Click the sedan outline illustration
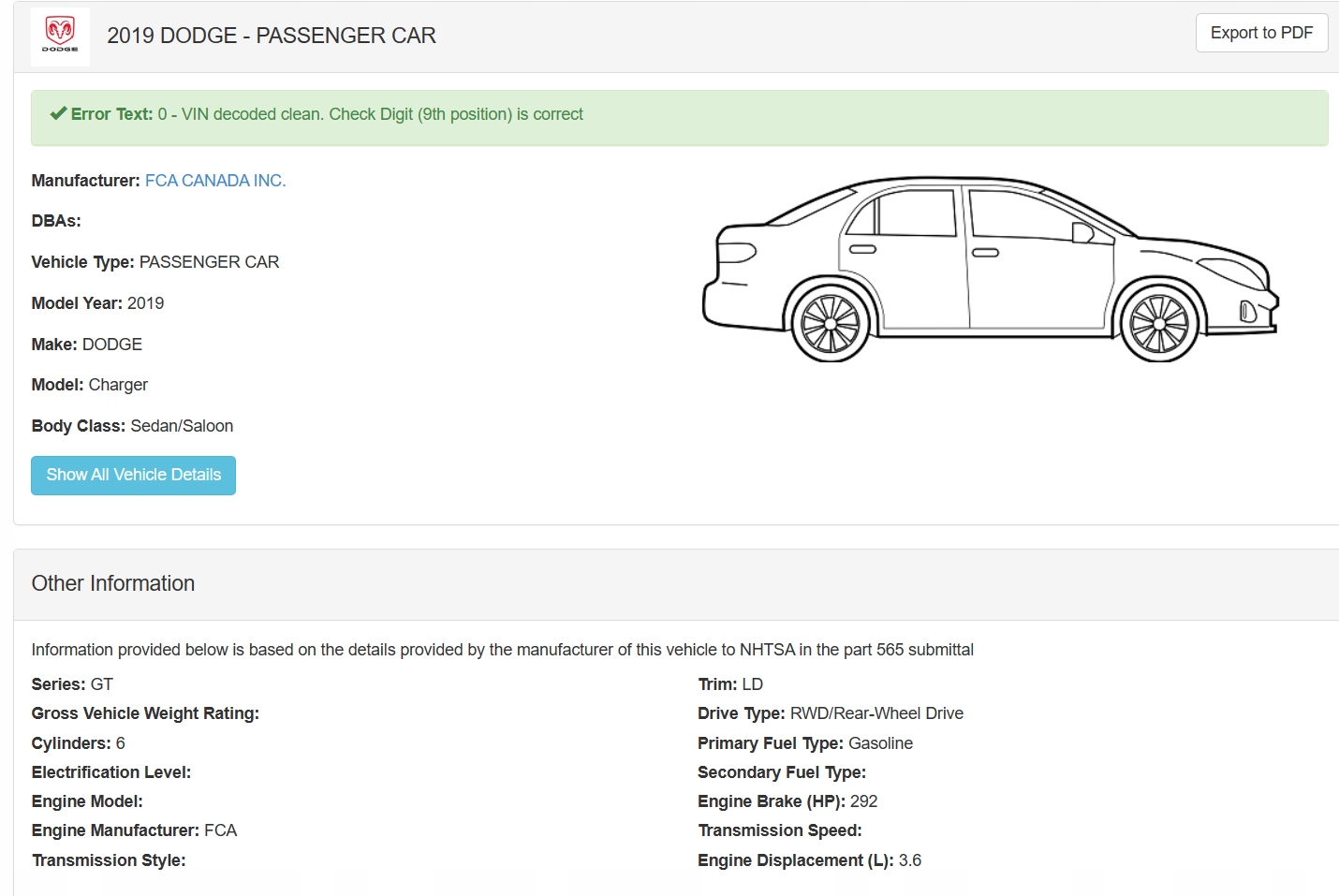 click(x=990, y=270)
